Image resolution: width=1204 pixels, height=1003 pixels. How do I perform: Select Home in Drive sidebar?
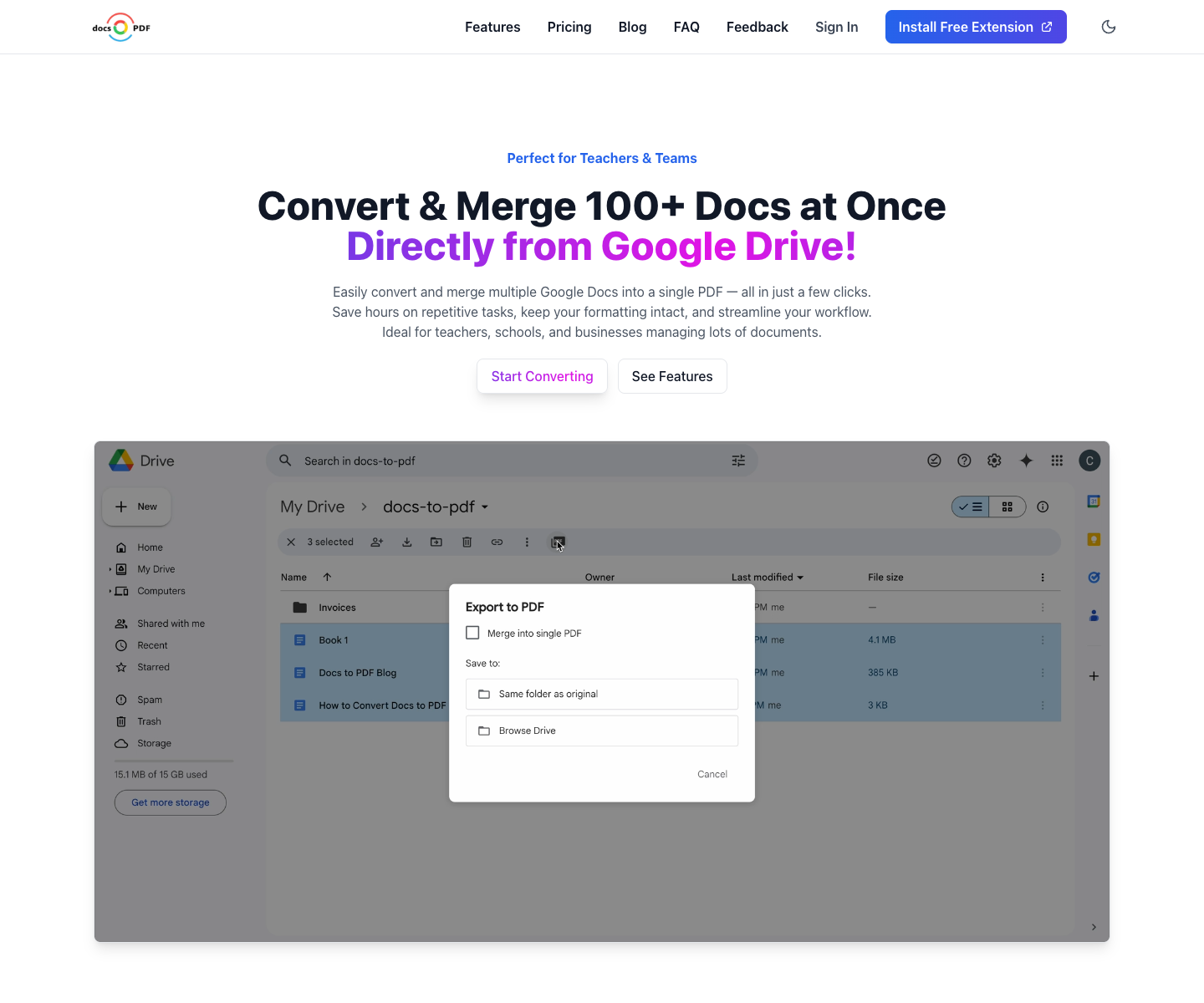pos(150,547)
